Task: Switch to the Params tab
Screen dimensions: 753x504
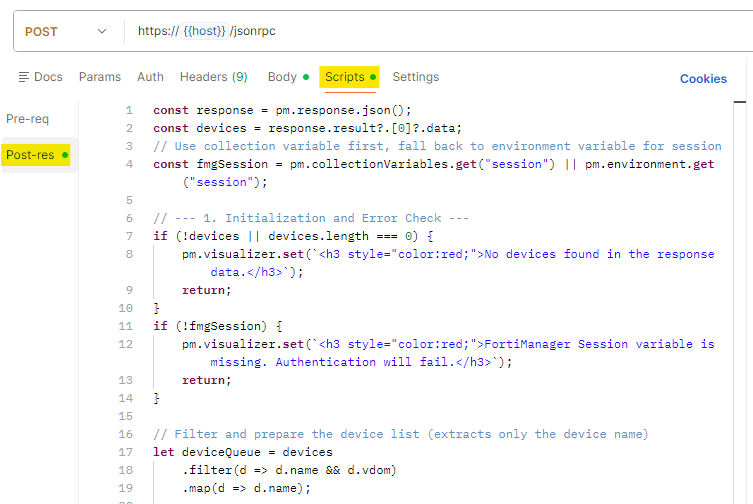Action: click(100, 77)
